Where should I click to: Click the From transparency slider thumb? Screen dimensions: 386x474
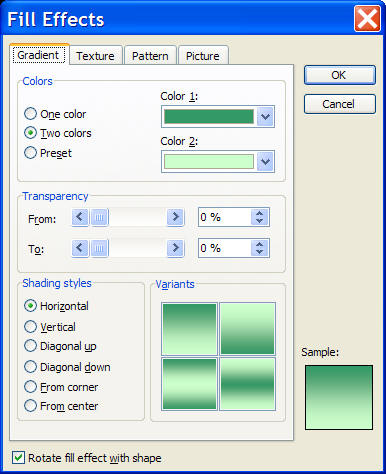click(x=99, y=217)
